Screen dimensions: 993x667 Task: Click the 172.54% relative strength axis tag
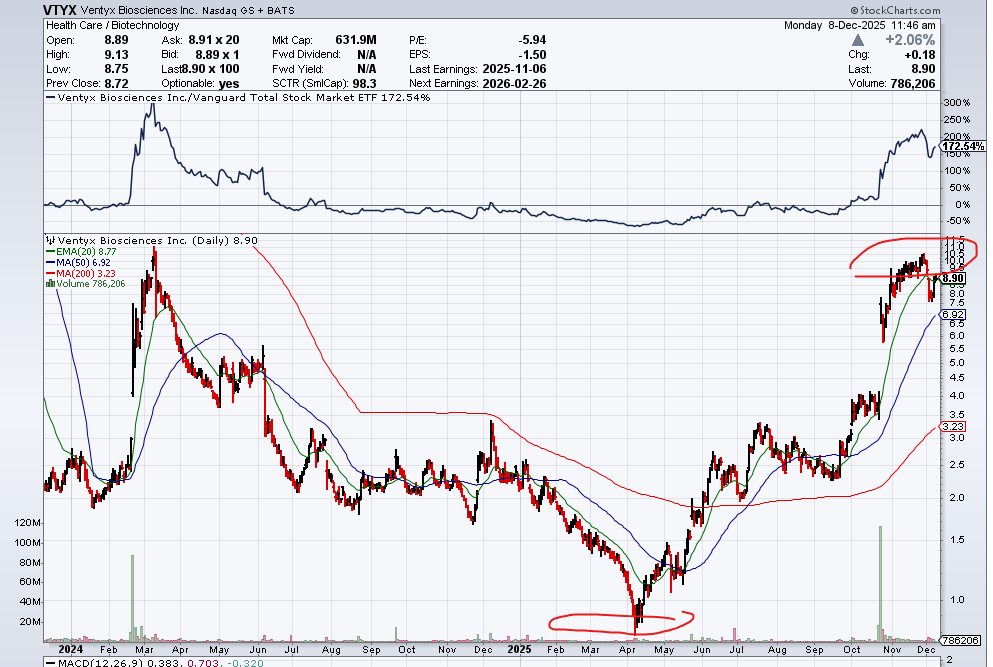pyautogui.click(x=963, y=146)
